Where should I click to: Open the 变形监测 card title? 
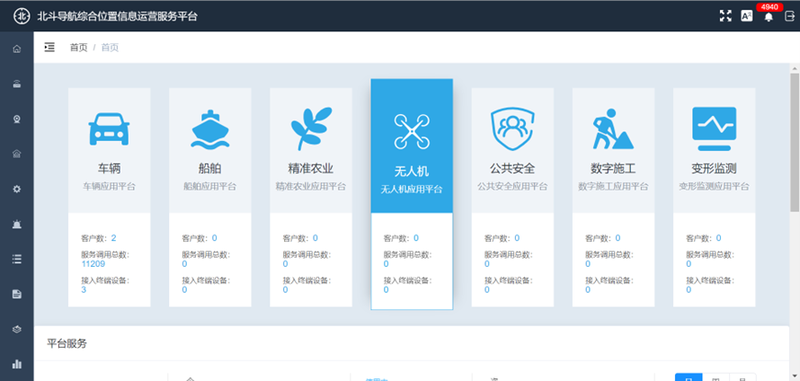[x=714, y=168]
